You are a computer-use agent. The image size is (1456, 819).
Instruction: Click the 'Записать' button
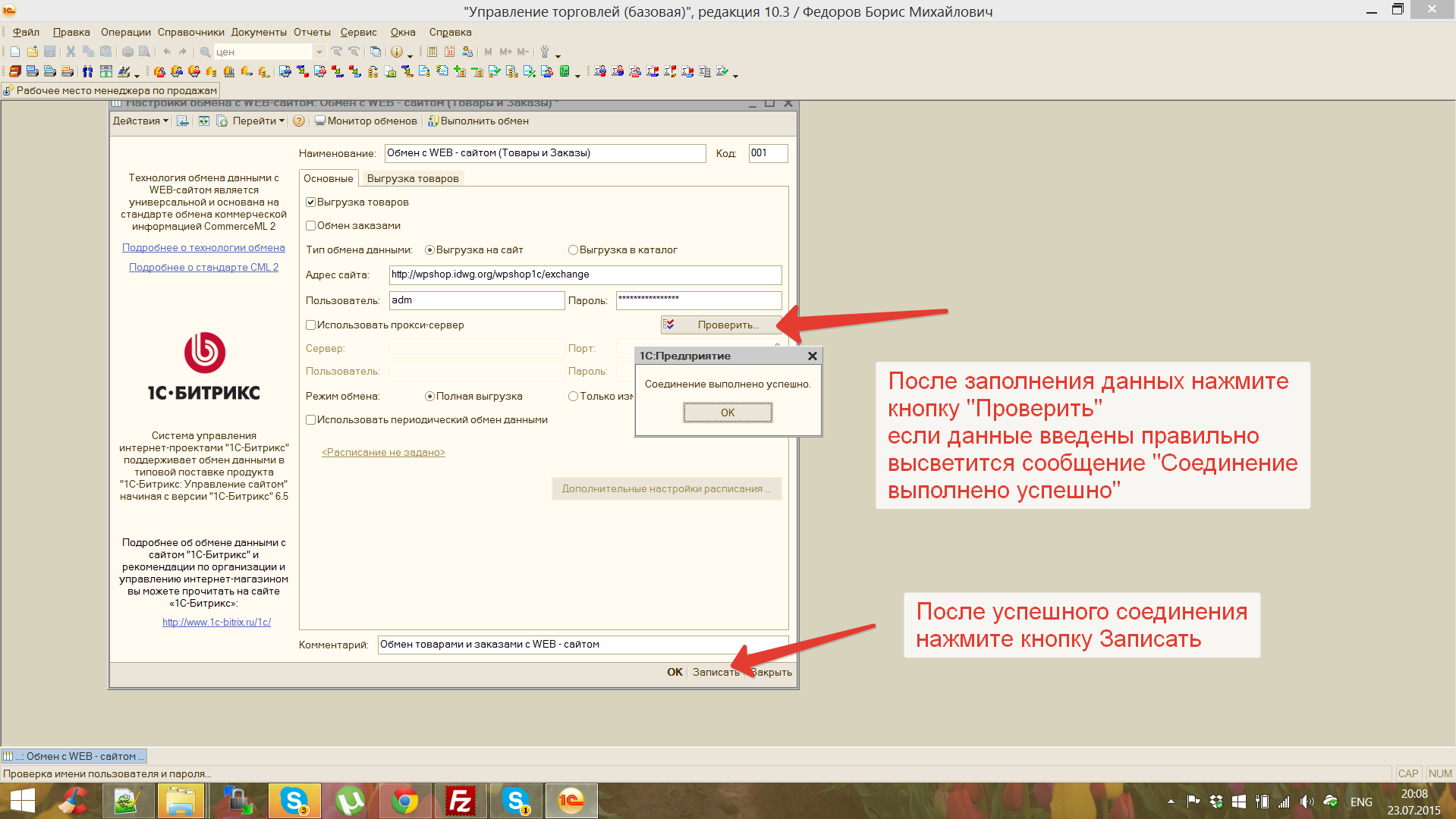pos(715,672)
